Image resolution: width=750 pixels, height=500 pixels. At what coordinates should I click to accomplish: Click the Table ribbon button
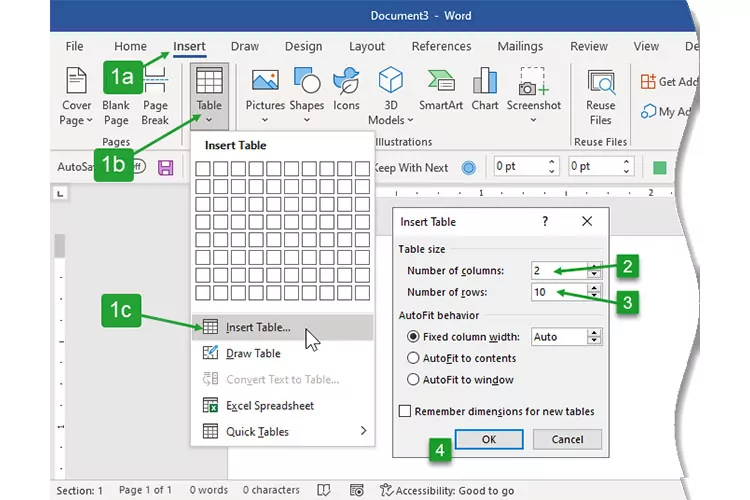point(209,96)
